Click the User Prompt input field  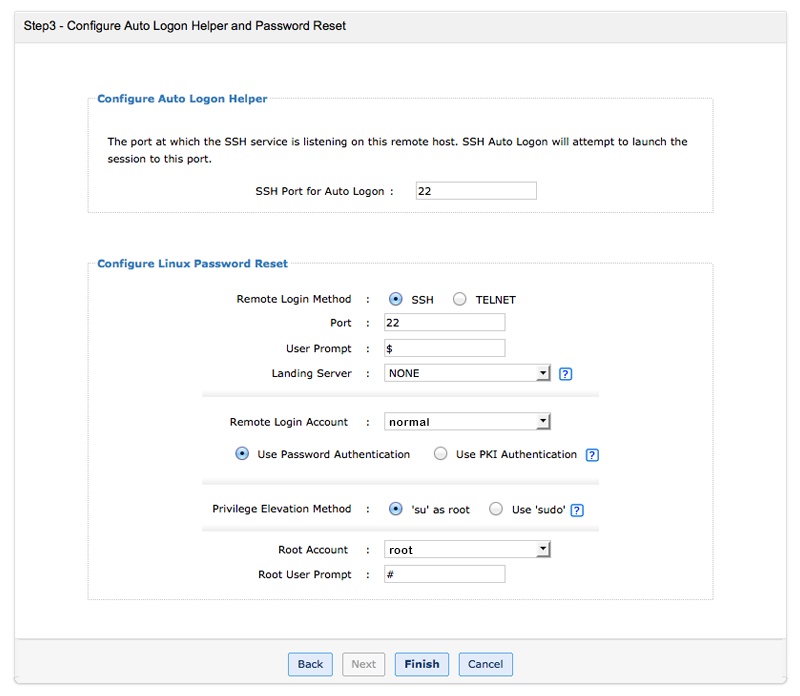(444, 348)
